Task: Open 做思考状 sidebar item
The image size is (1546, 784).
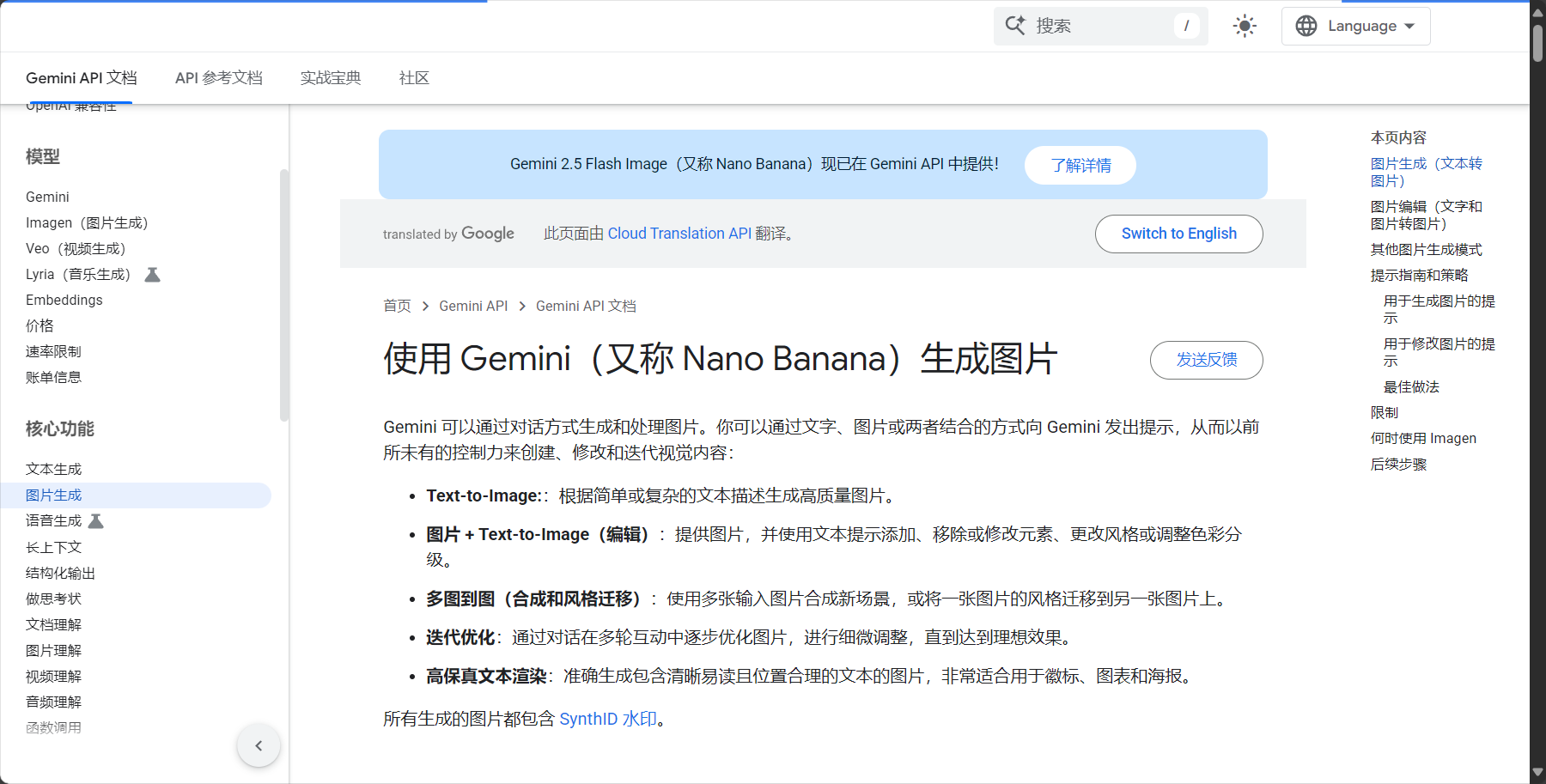Action: click(53, 599)
